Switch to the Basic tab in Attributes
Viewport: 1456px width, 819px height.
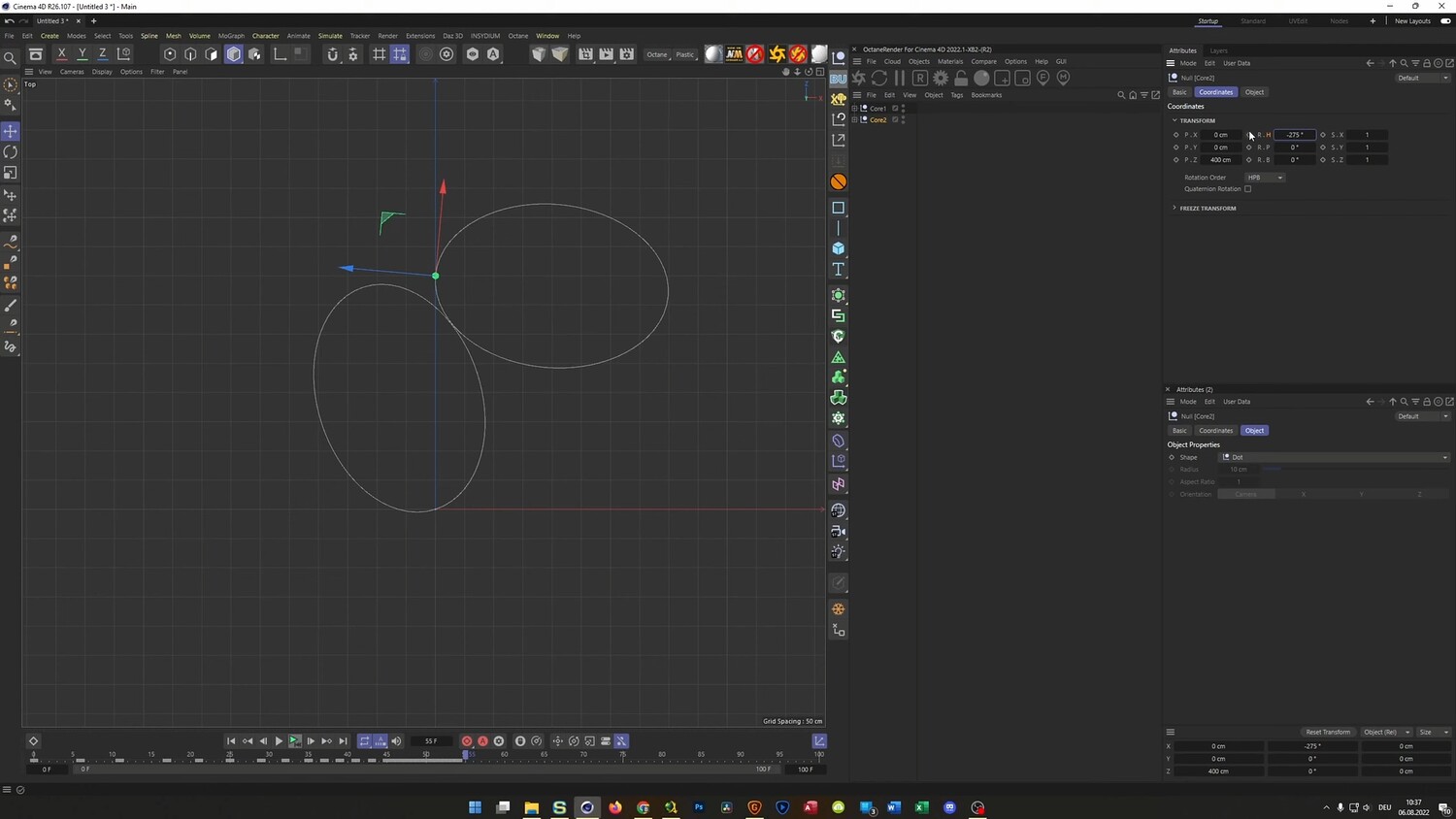pyautogui.click(x=1179, y=92)
